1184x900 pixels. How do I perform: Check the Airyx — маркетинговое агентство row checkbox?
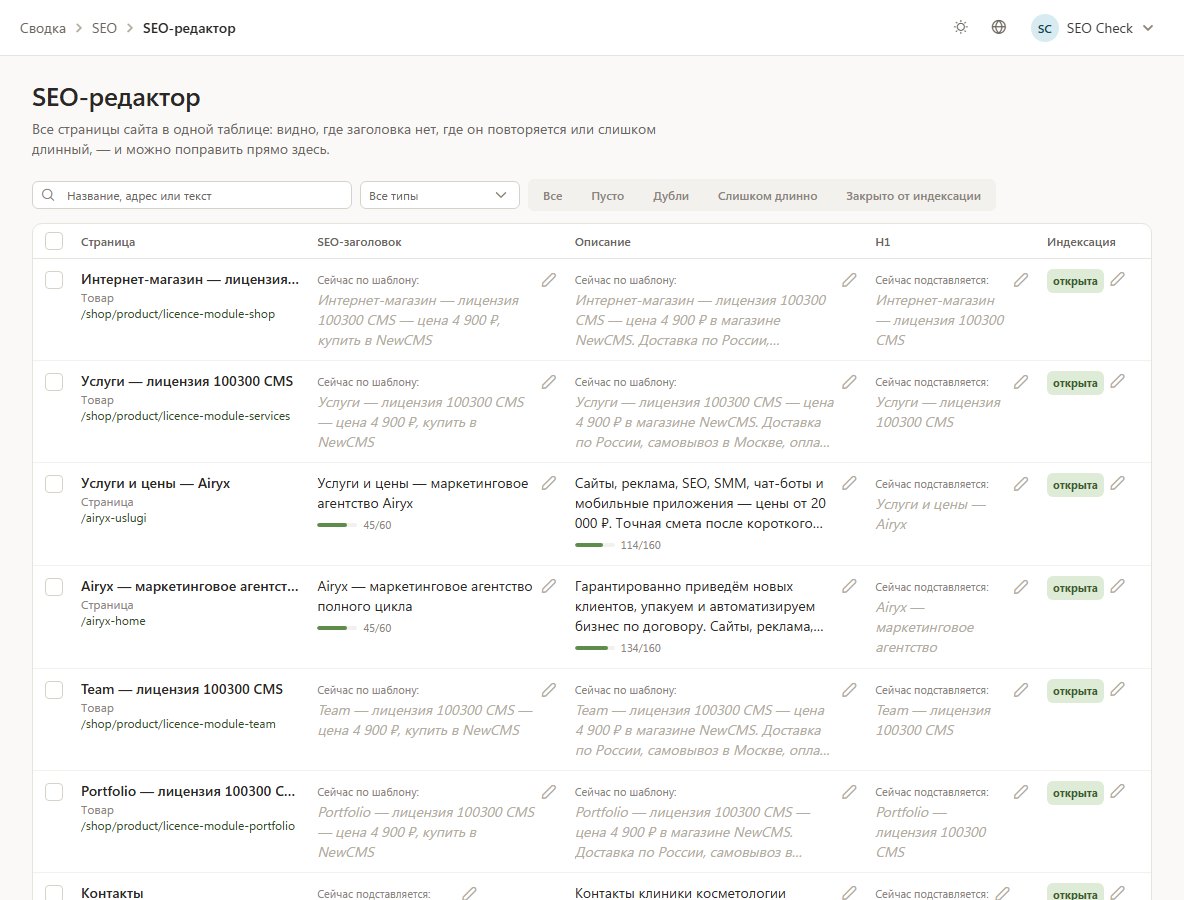54,587
